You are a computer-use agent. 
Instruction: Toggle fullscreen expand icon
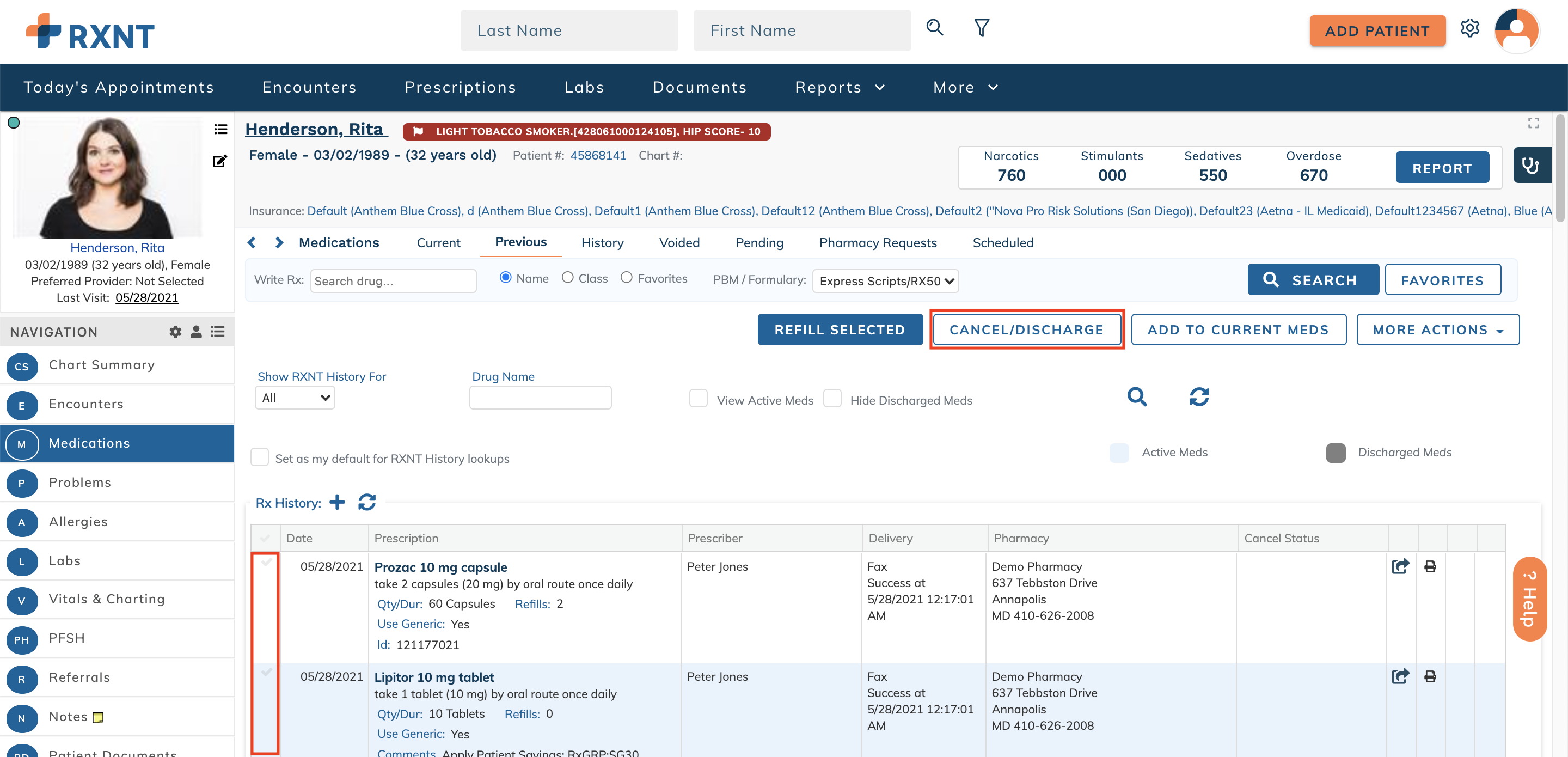click(1533, 123)
